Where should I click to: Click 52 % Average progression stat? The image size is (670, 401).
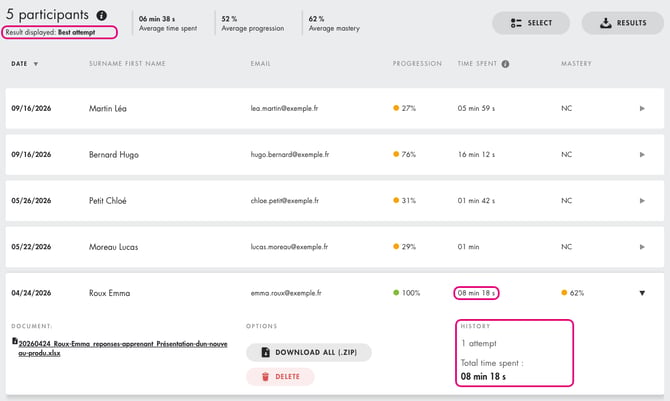pos(252,24)
